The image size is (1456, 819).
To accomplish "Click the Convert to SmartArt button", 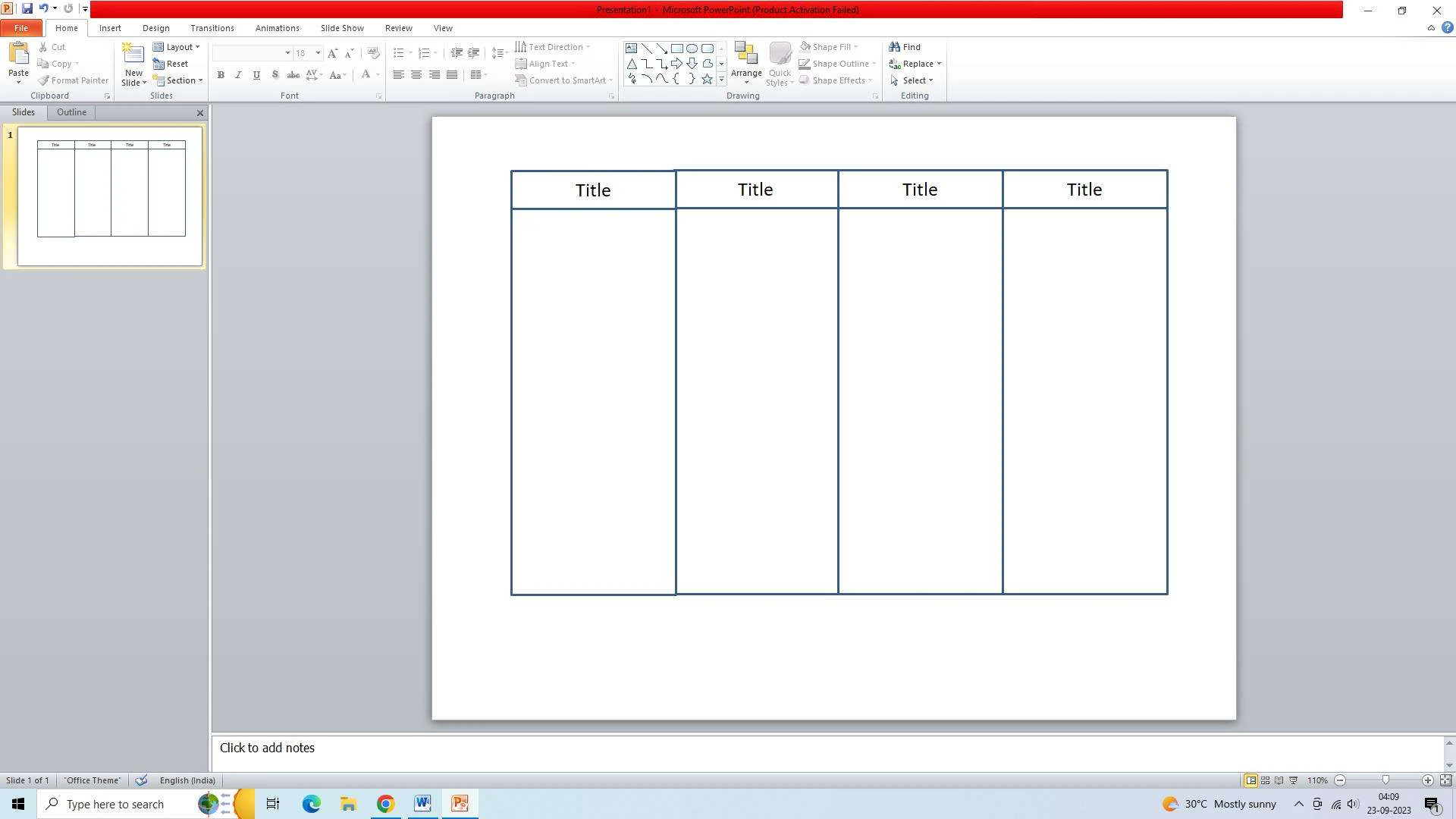I will (562, 80).
